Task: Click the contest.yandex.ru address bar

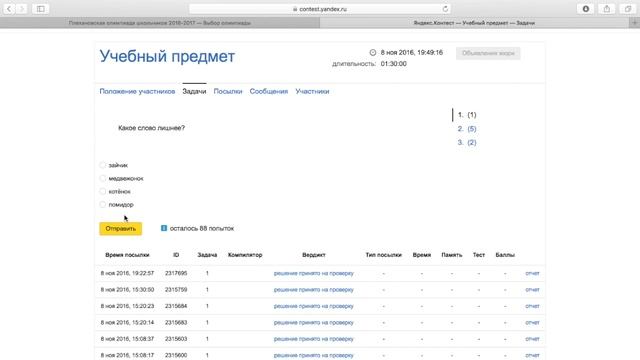Action: tap(320, 9)
